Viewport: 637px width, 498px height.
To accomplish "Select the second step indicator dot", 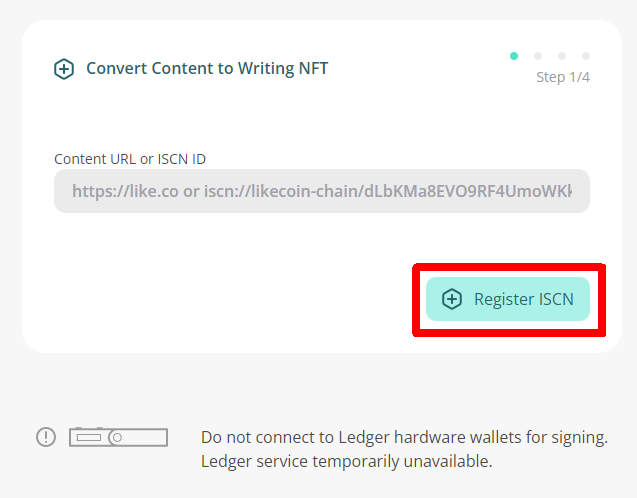I will [538, 56].
